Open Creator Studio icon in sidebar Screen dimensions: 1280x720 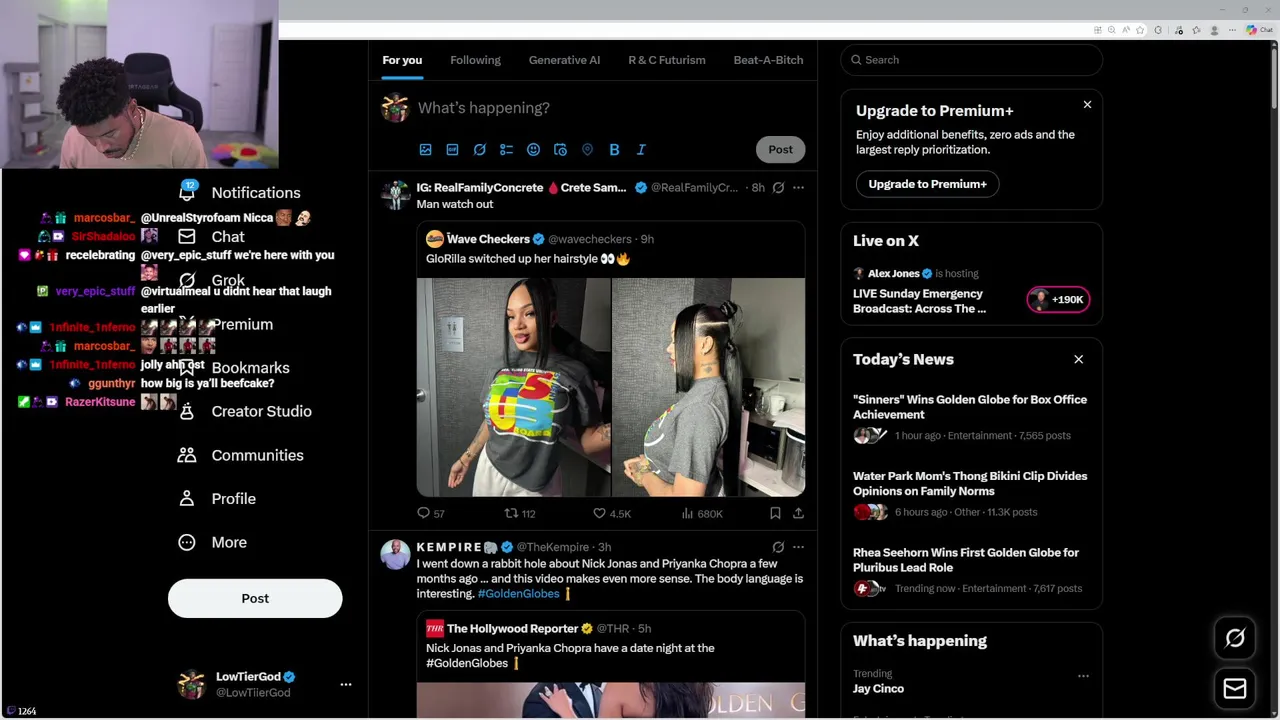[x=187, y=411]
